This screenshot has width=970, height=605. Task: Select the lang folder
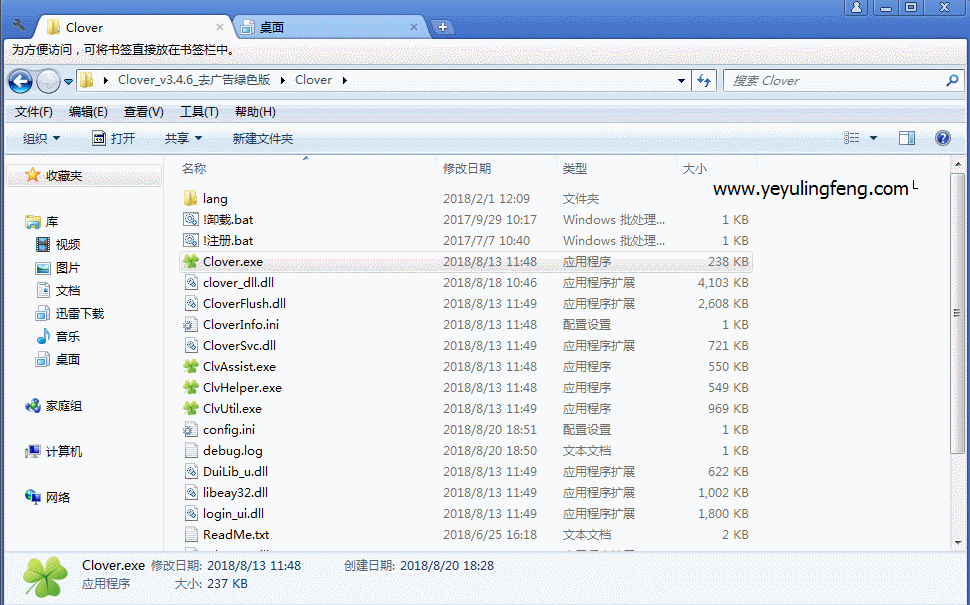click(x=214, y=199)
